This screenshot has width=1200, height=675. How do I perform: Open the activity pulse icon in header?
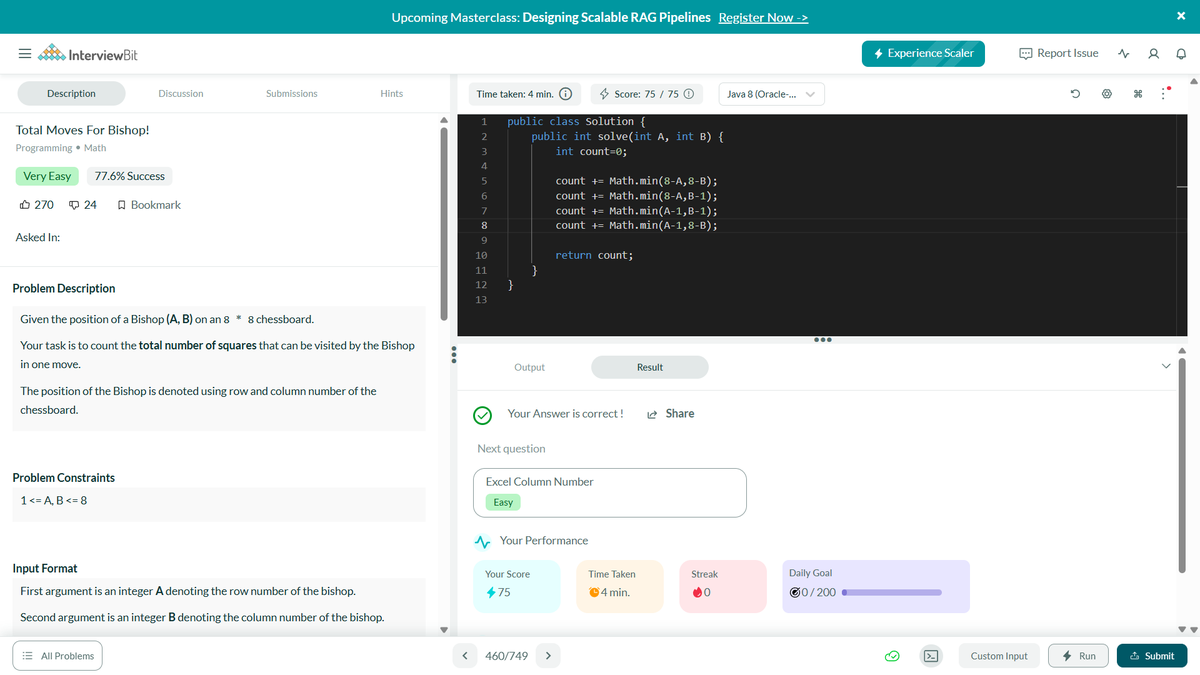pos(1125,54)
